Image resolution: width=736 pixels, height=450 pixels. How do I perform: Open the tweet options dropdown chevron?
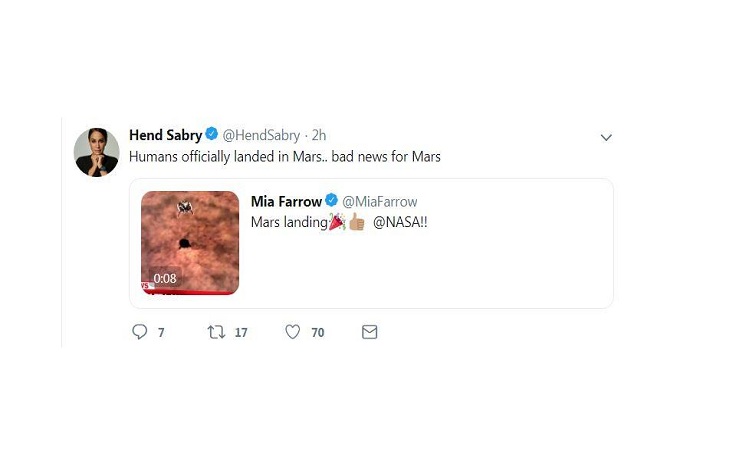pos(605,137)
